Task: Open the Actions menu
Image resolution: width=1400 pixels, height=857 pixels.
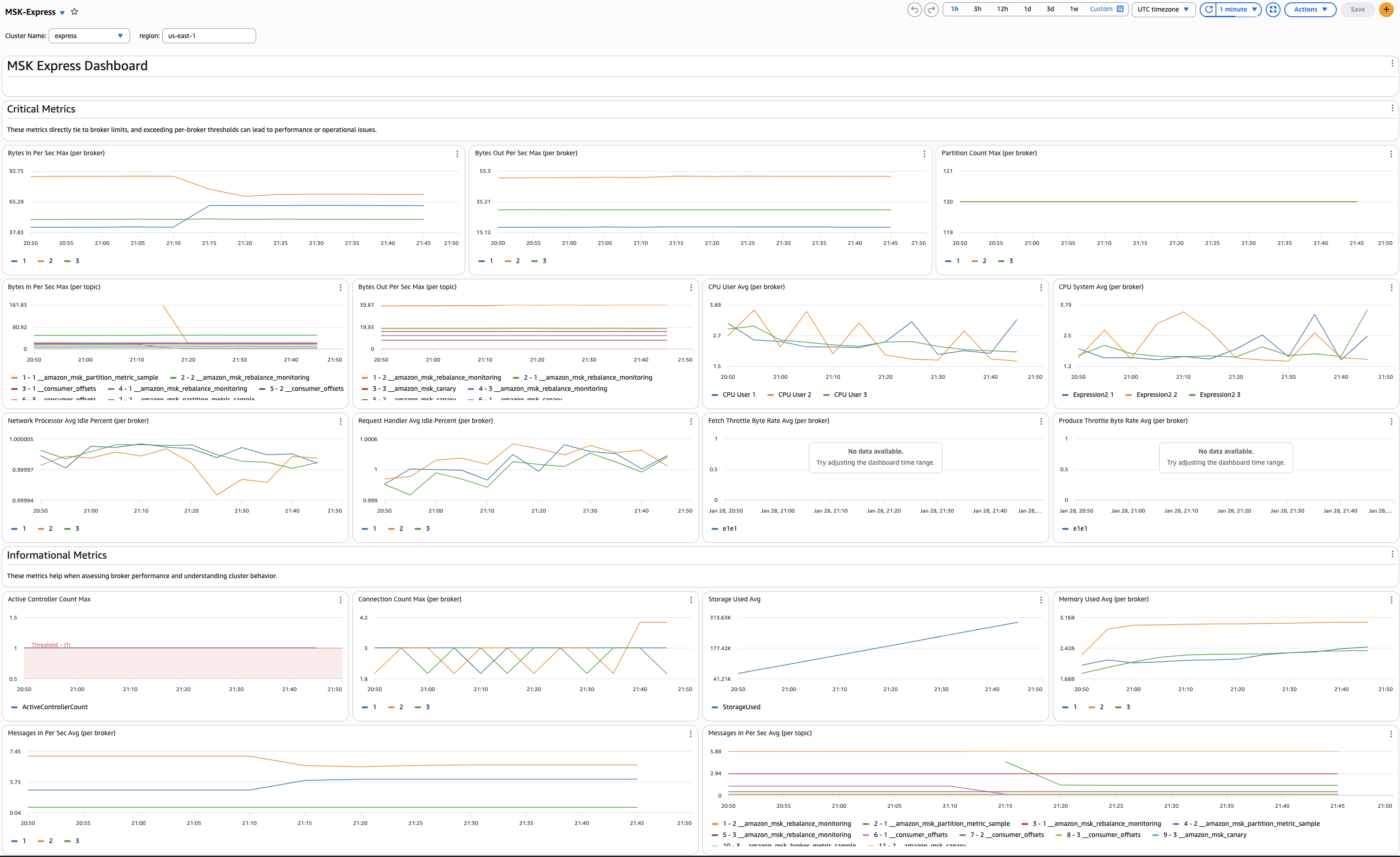Action: point(1310,10)
